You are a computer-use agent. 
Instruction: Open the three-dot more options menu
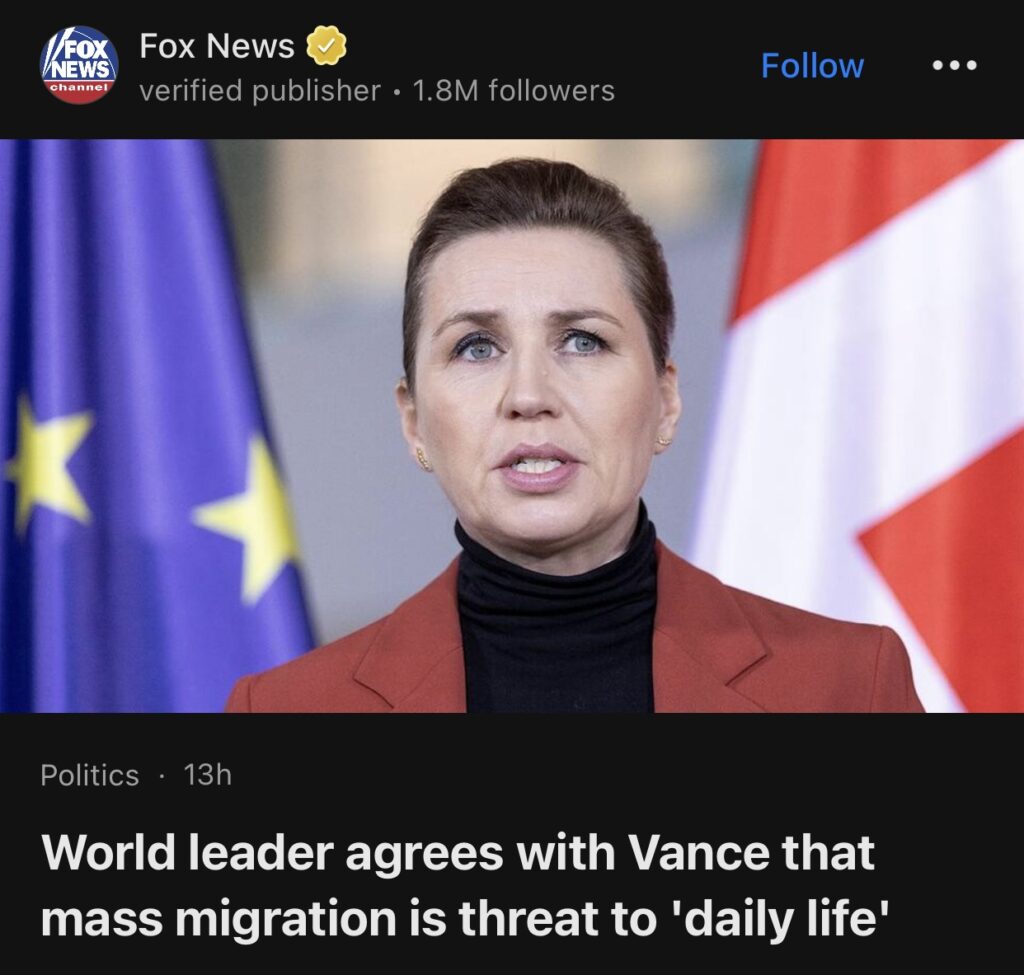955,65
